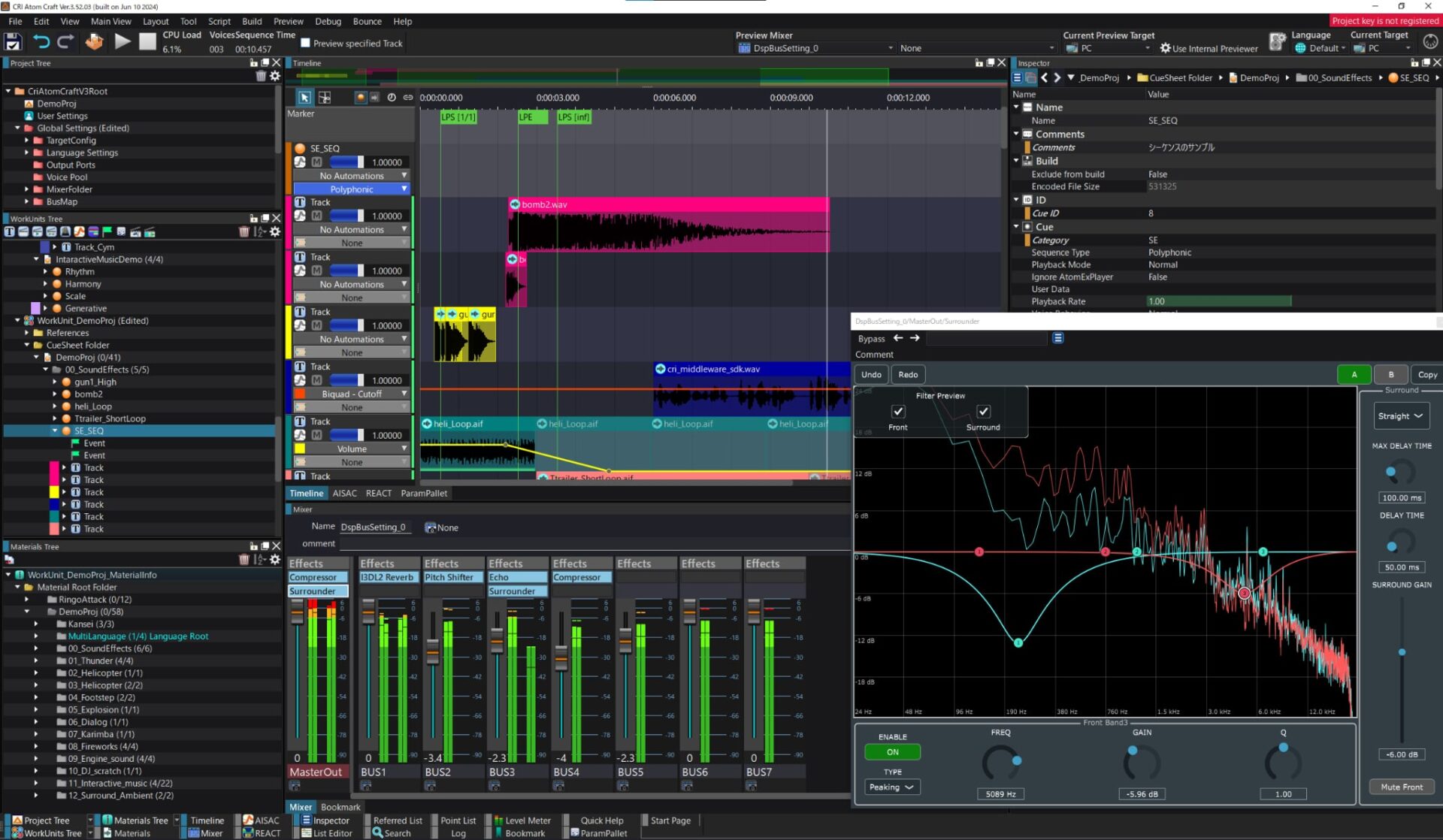
Task: Click the Project Tree trash icon
Action: point(261,76)
